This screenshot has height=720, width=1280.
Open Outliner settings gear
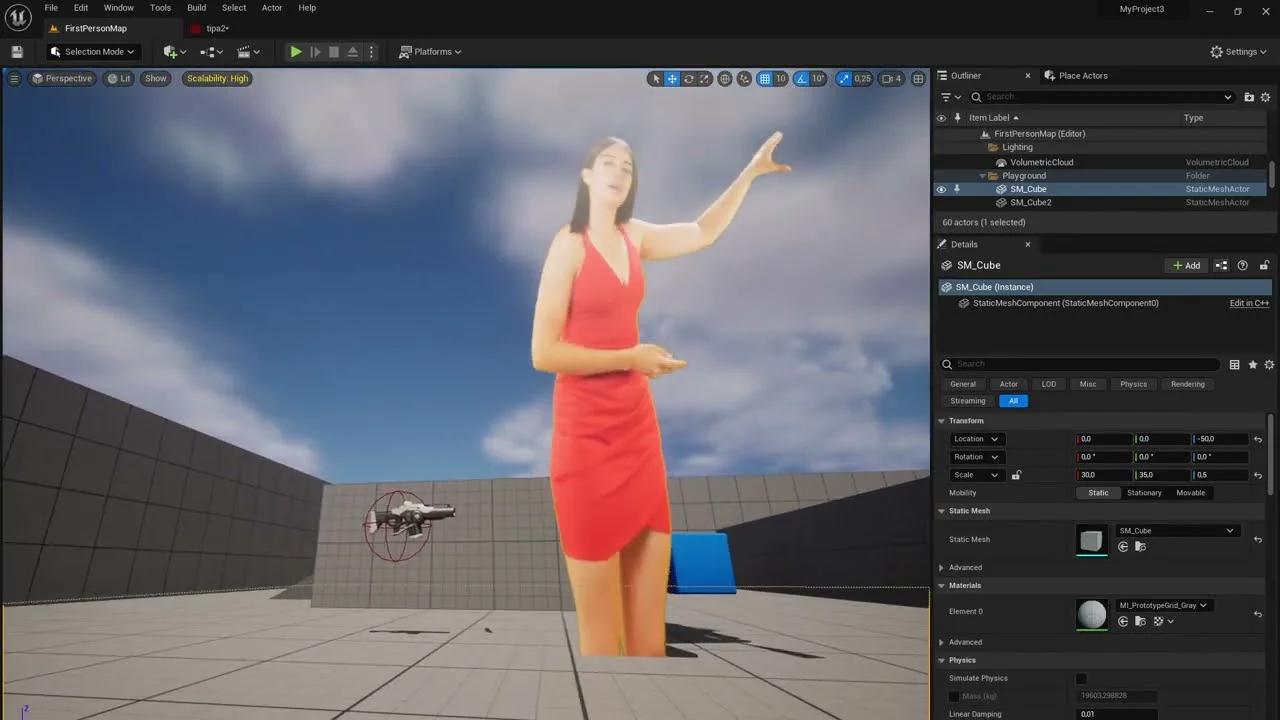[x=1266, y=97]
